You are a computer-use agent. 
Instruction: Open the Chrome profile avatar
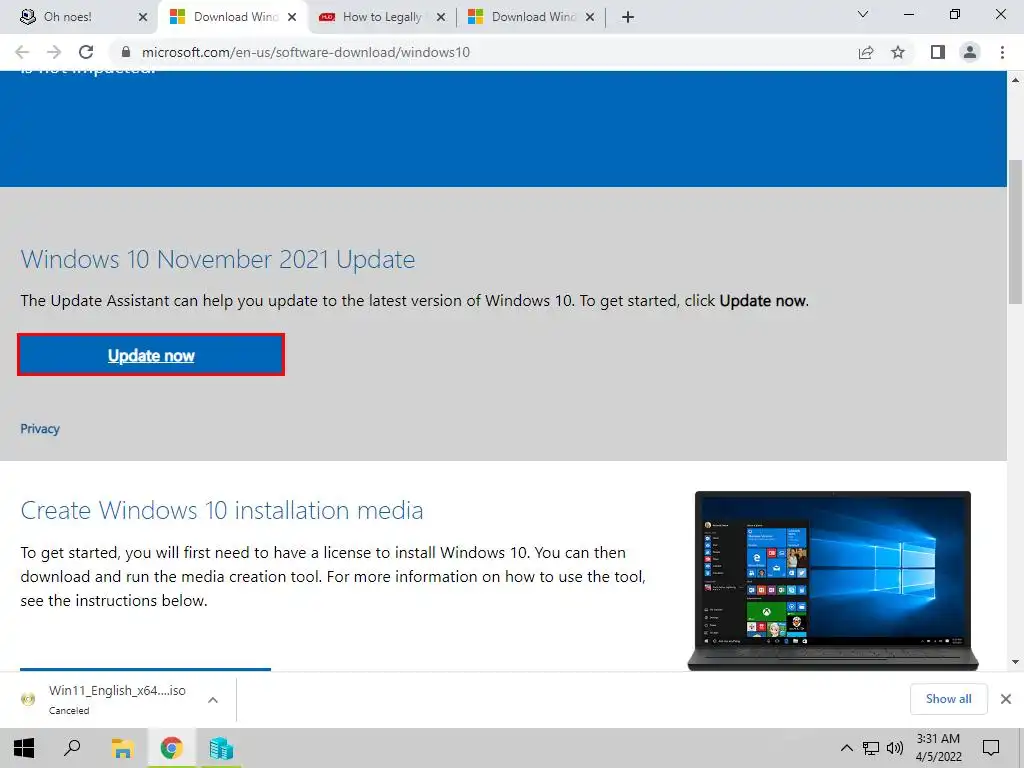(x=970, y=52)
